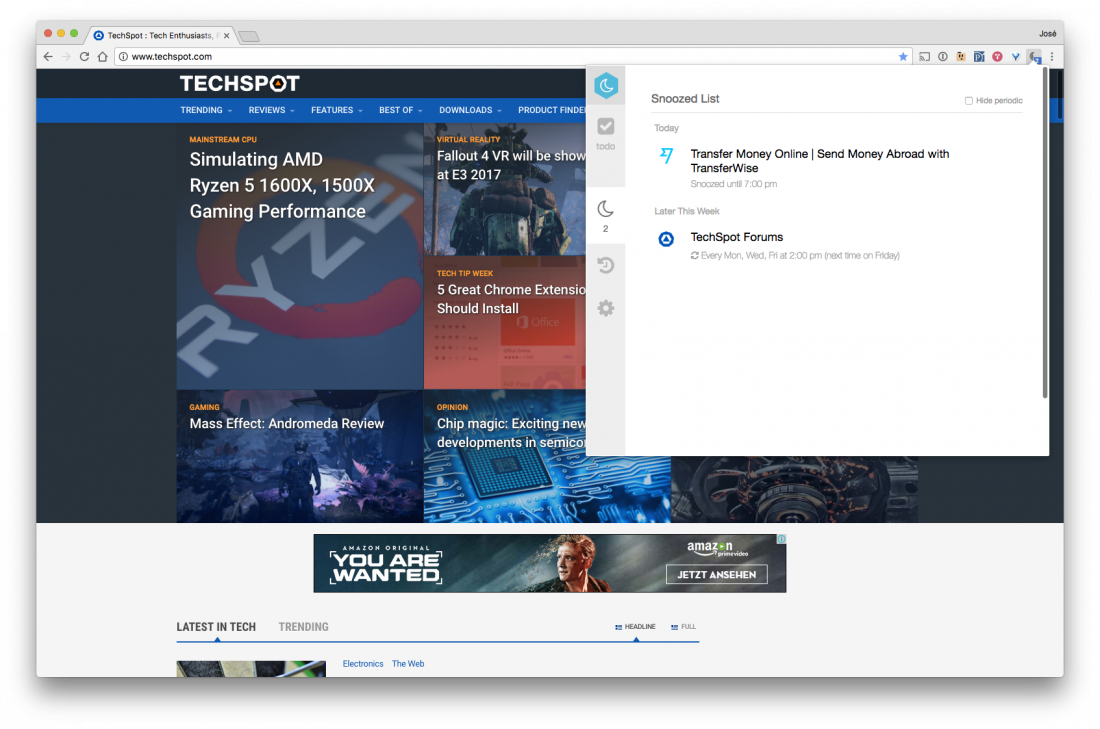Viewport: 1100px width, 729px height.
Task: Click the bookmark star in address bar
Action: click(903, 57)
